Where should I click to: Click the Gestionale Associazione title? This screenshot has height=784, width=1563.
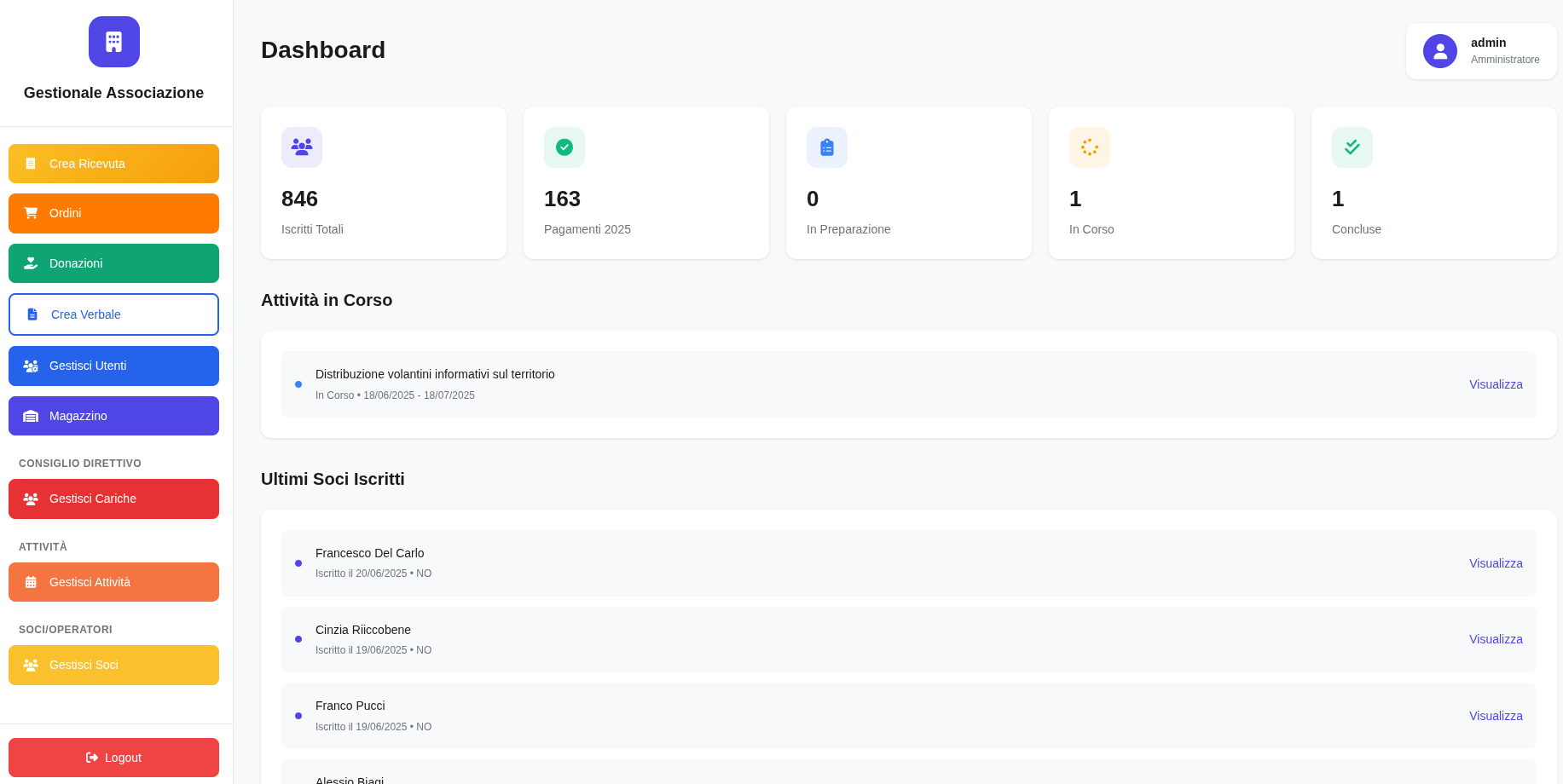tap(113, 93)
